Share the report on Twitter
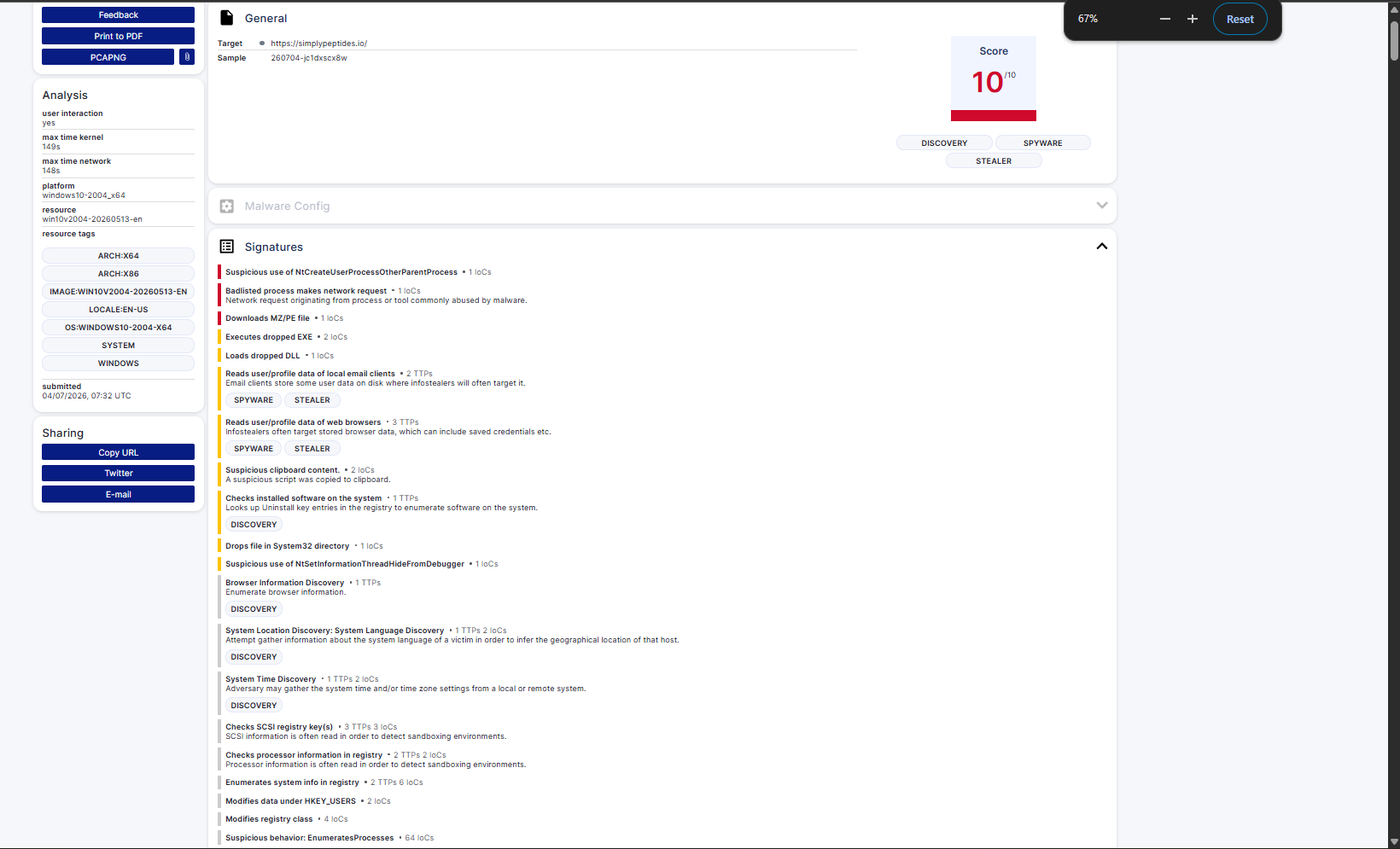 pos(118,473)
